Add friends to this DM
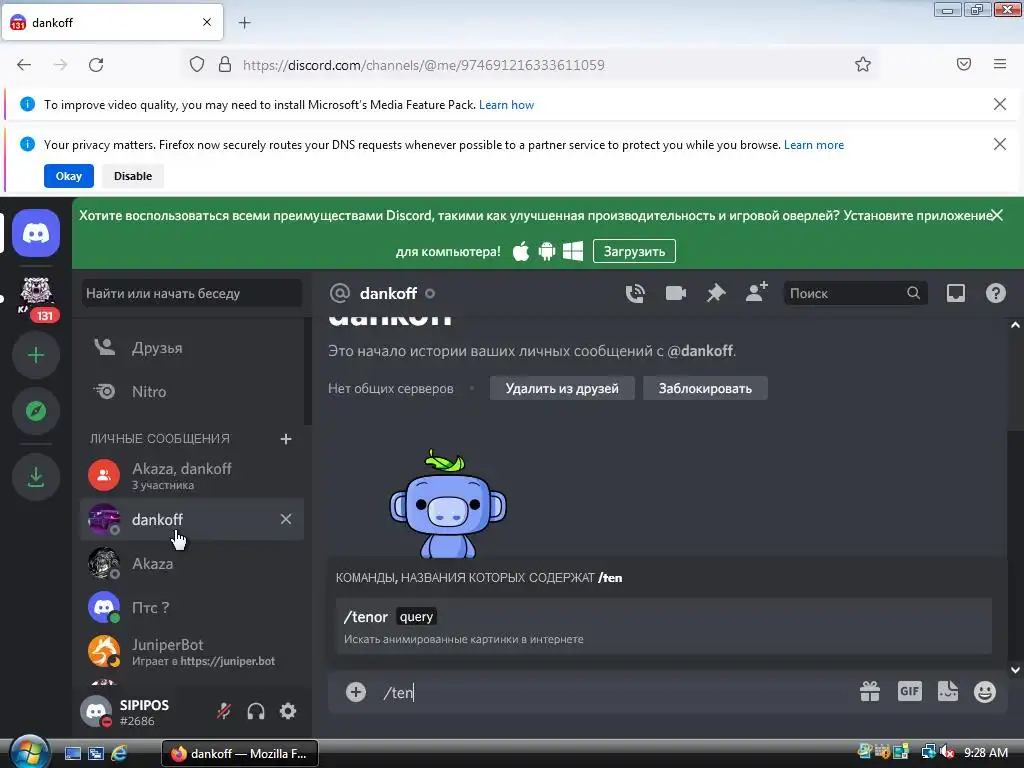Screen dimensions: 1024x768 point(756,292)
